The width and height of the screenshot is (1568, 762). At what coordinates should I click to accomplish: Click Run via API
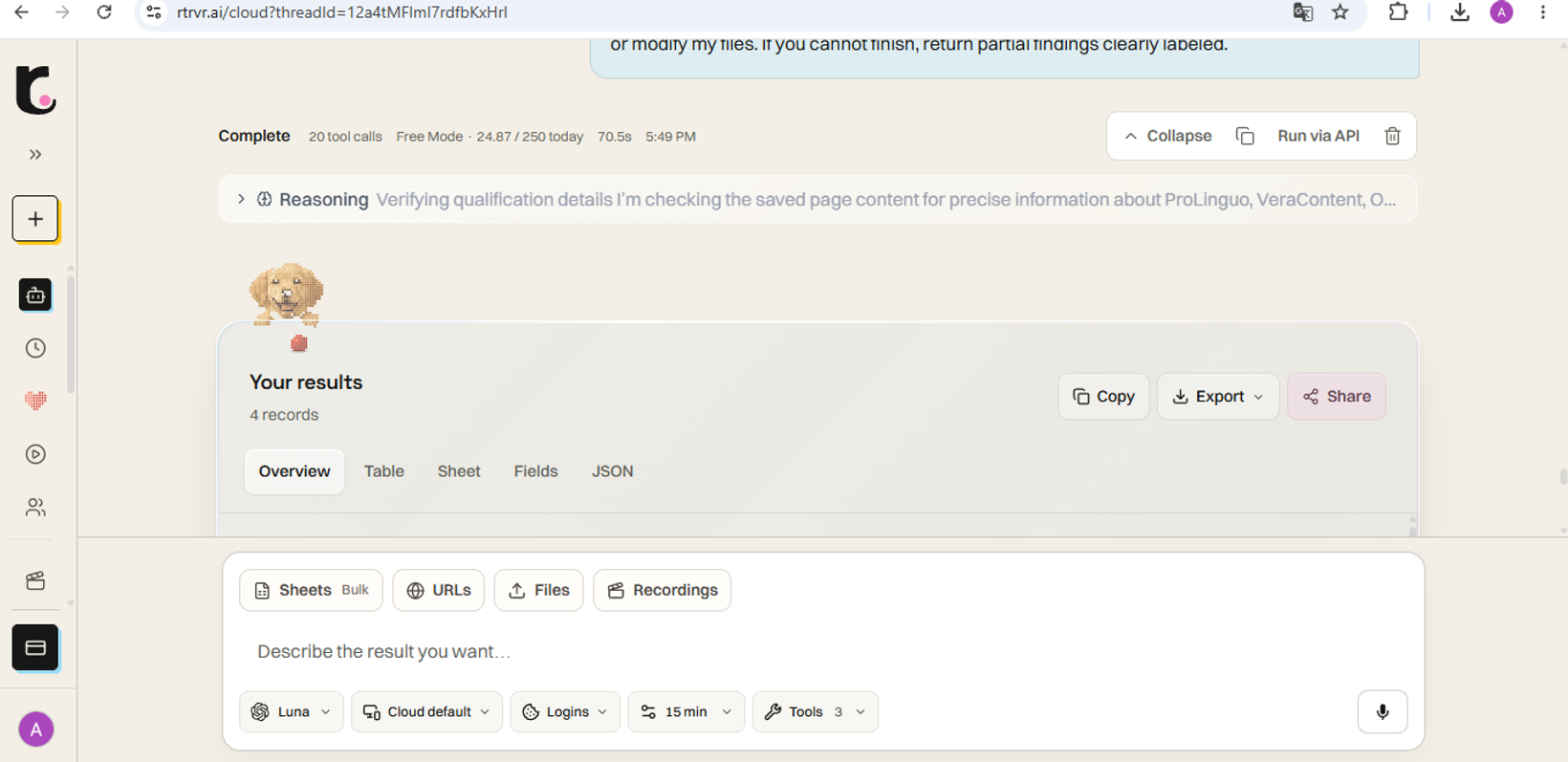click(1318, 136)
